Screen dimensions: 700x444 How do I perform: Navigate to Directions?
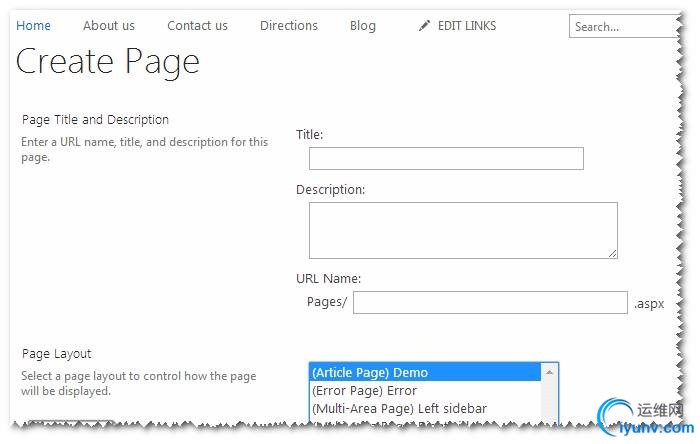[289, 26]
